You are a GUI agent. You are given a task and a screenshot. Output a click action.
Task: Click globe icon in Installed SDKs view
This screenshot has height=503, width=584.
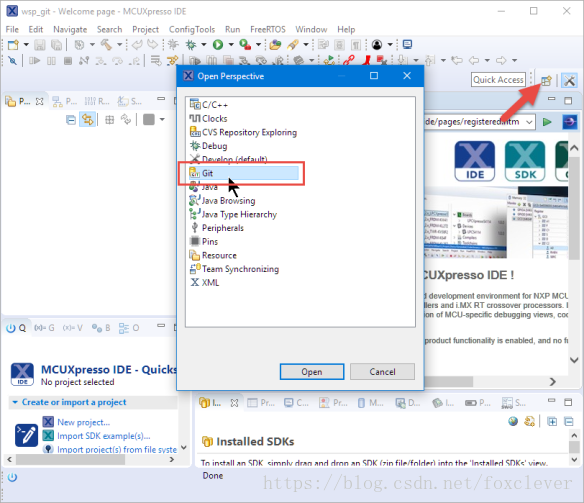point(513,421)
